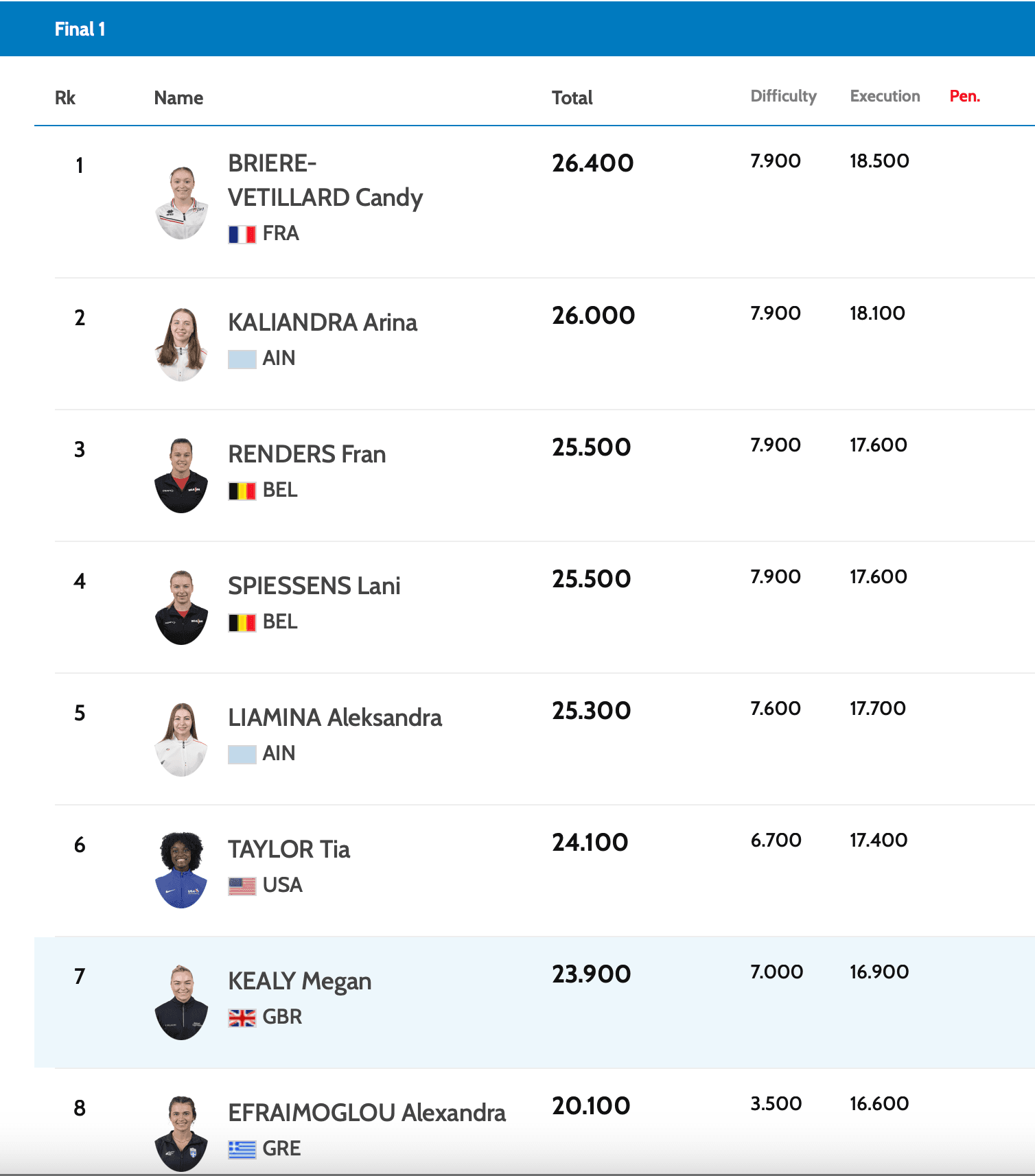Click the Total column header

pos(572,98)
